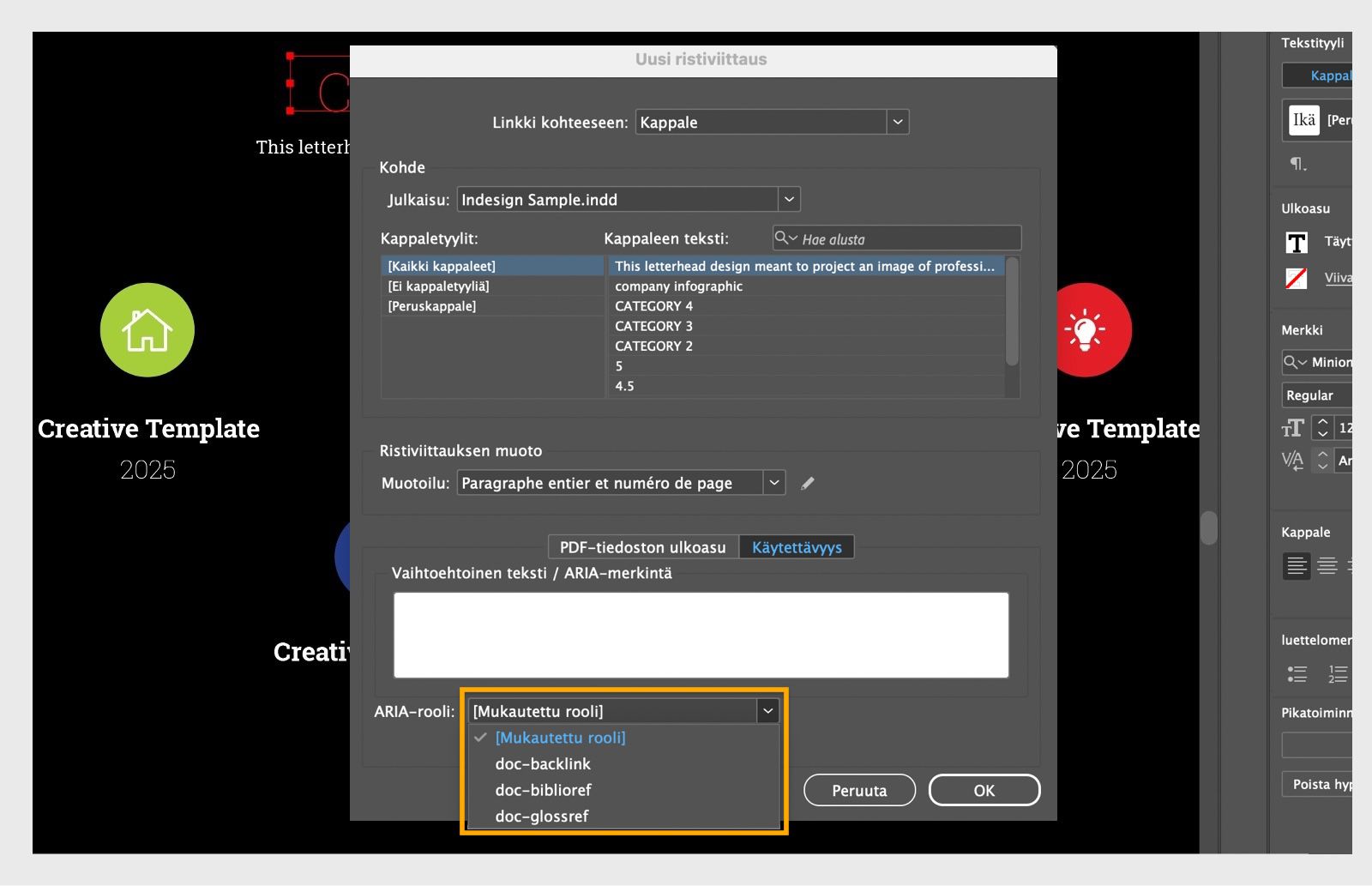
Task: Select the 'This letterhead design' paragraph row
Action: (x=806, y=267)
